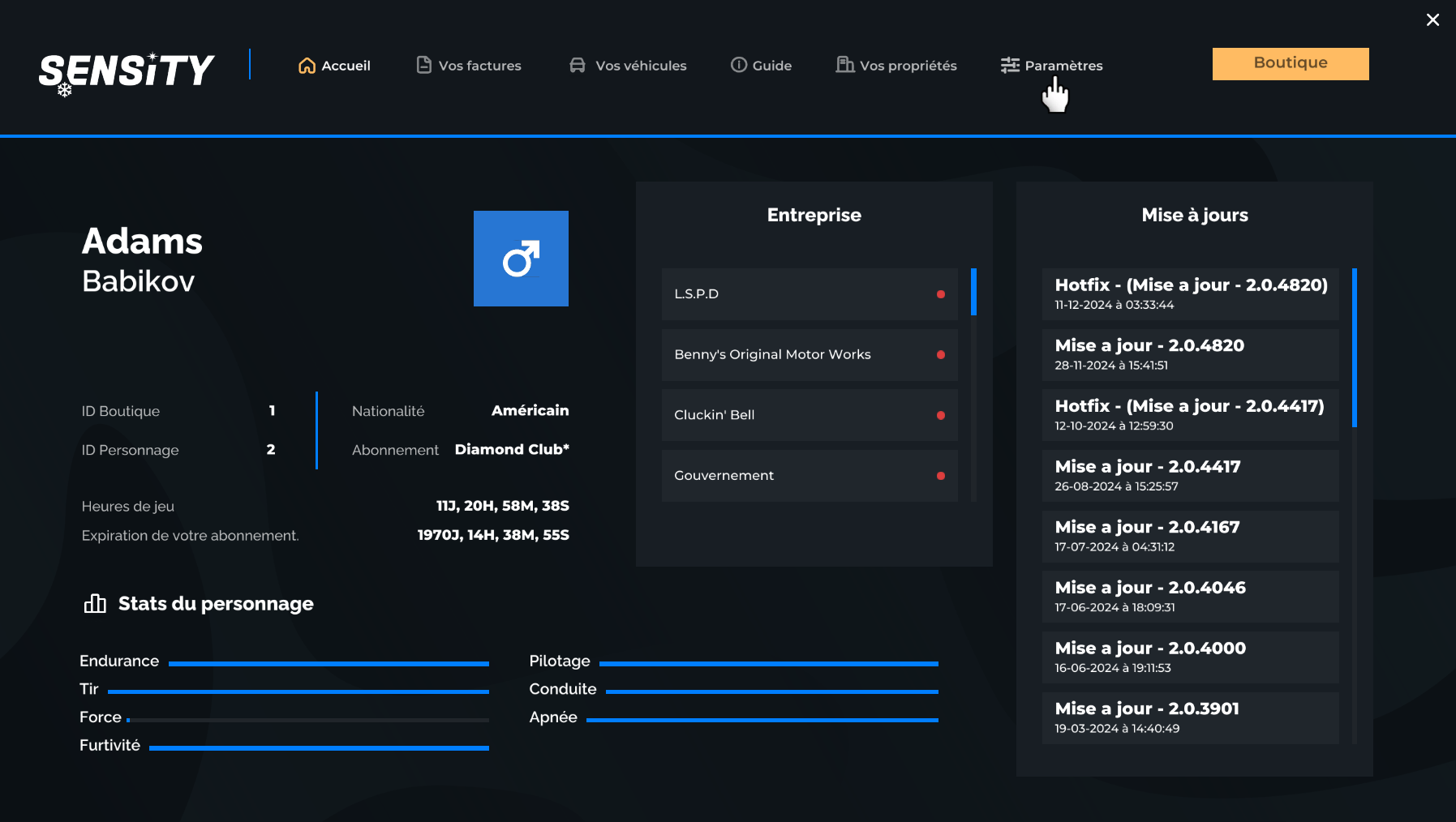Click the surname Babikov
Image resolution: width=1456 pixels, height=822 pixels.
139,281
